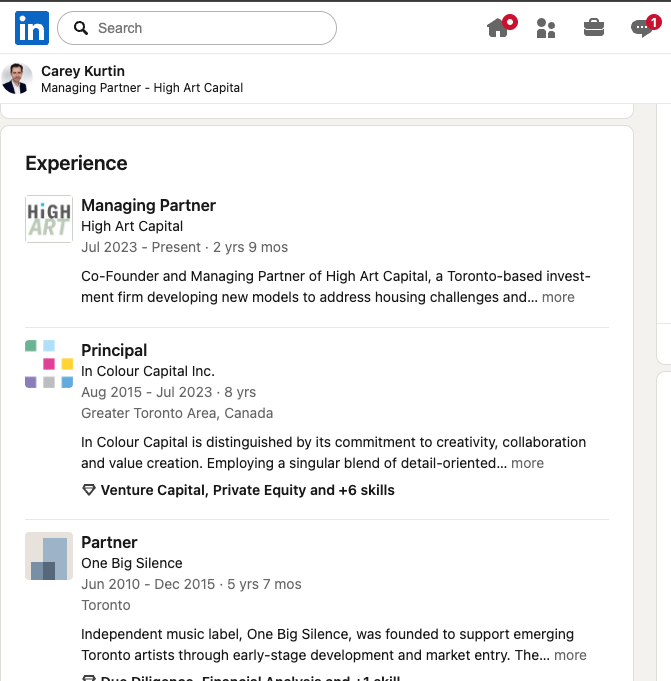Click 'Greater Toronto Area, Canada' location text
Viewport: 671px width, 681px height.
tap(177, 413)
